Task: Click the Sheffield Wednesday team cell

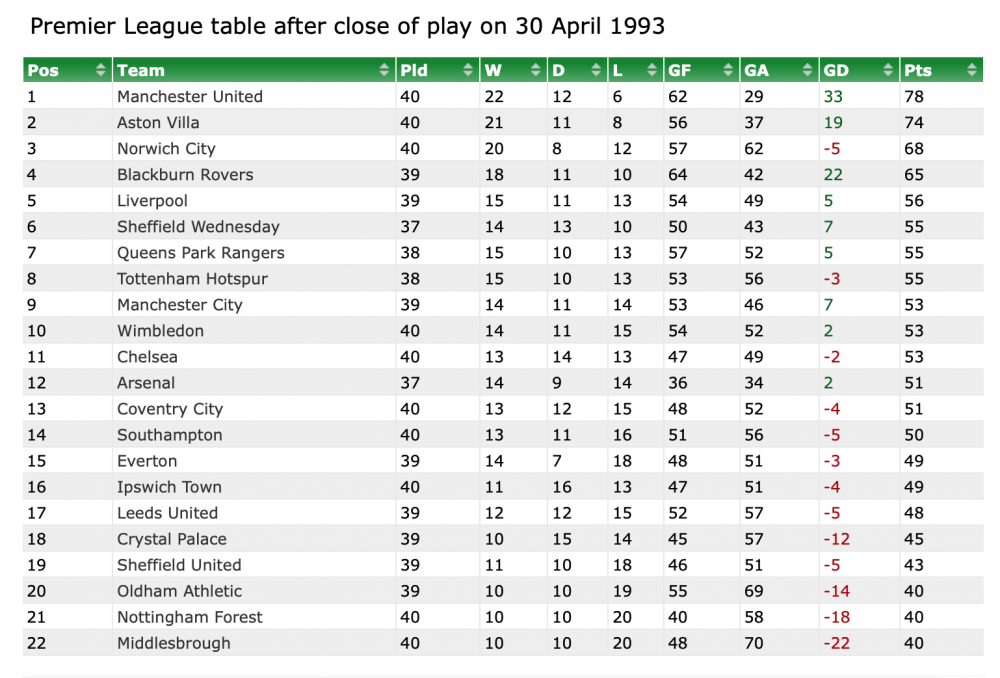Action: (198, 227)
